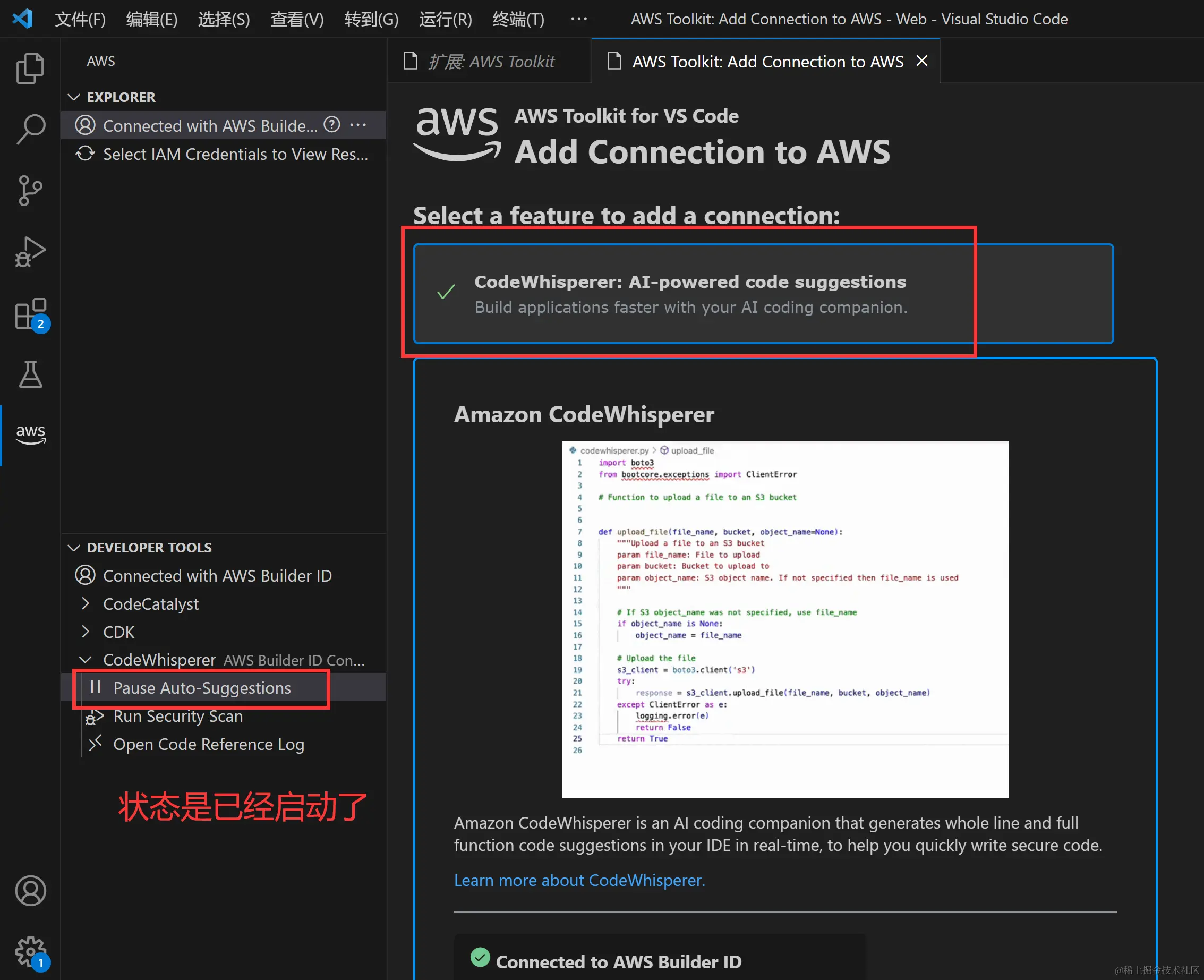1204x980 pixels.
Task: Open the Manage gear icon
Action: [30, 951]
